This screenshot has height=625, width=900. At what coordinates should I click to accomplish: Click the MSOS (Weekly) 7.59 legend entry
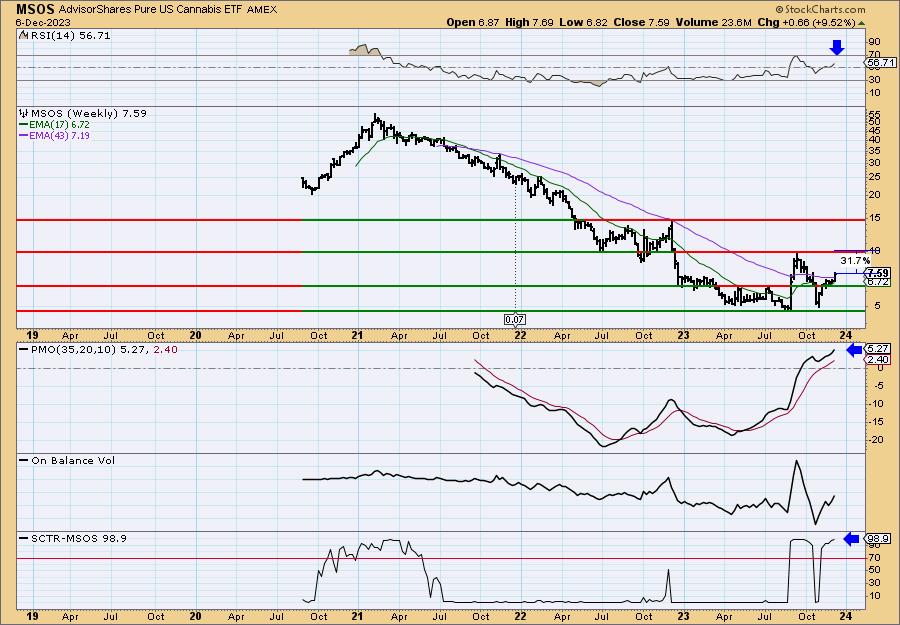pyautogui.click(x=88, y=113)
